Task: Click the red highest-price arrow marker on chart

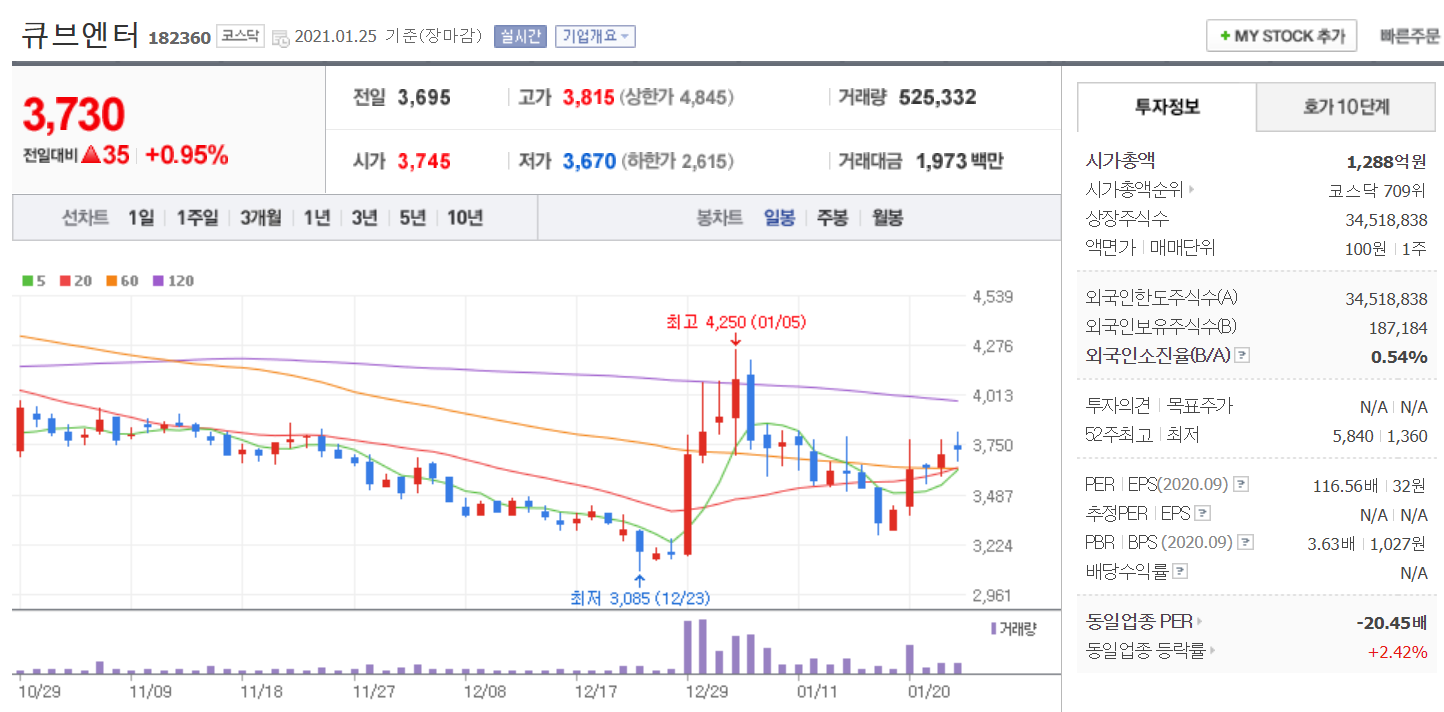Action: tap(735, 341)
